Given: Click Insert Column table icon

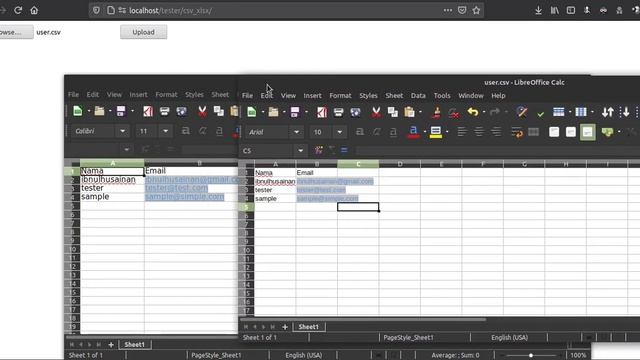Looking at the screenshot, I should coord(580,112).
